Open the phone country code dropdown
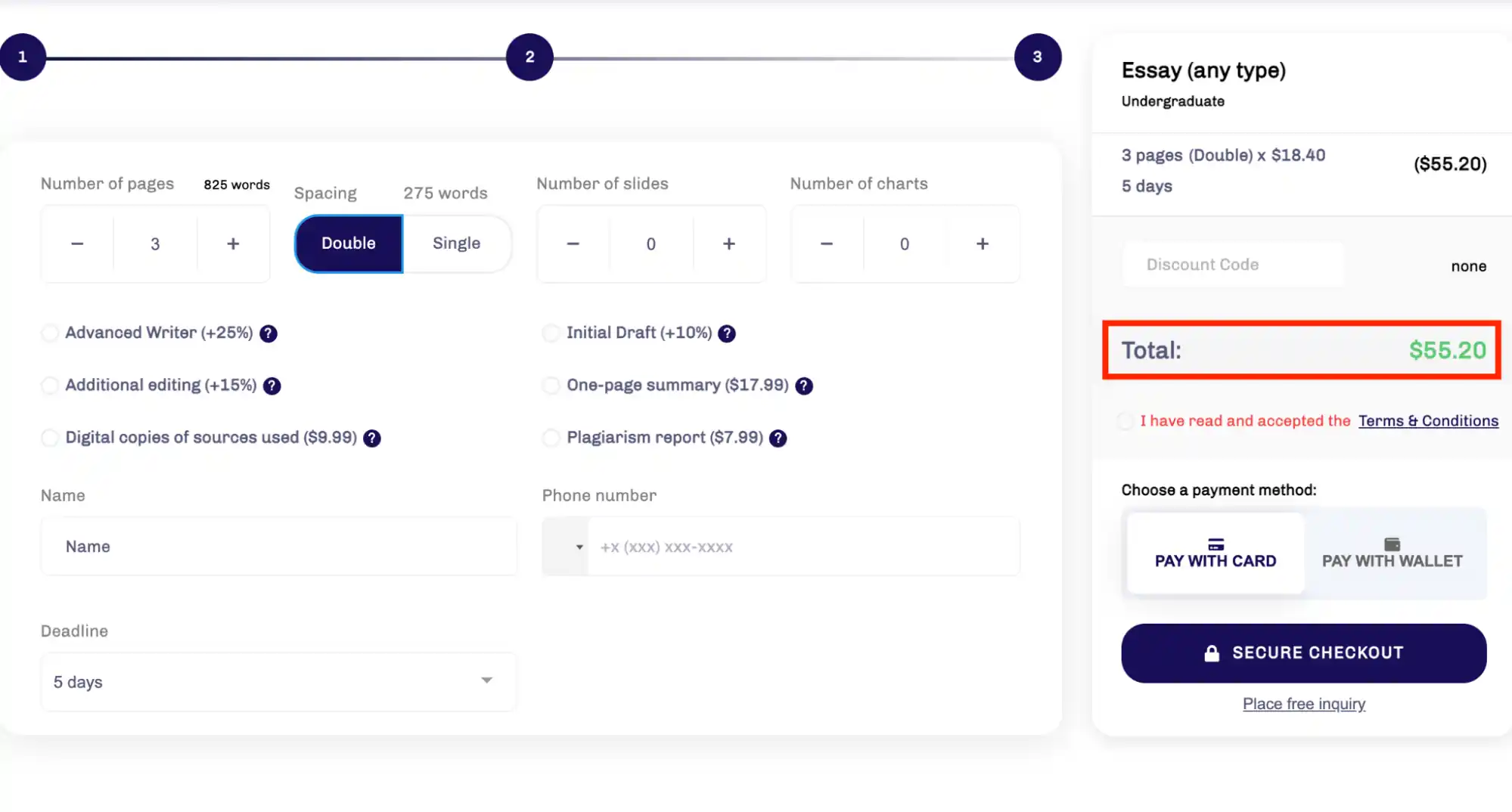 566,547
